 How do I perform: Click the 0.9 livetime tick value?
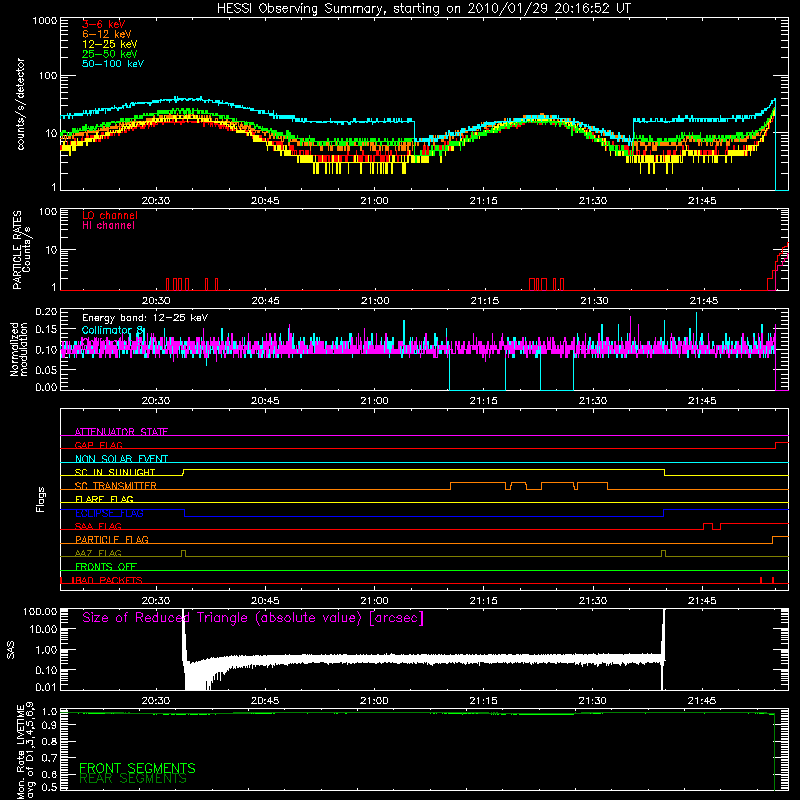click(49, 725)
